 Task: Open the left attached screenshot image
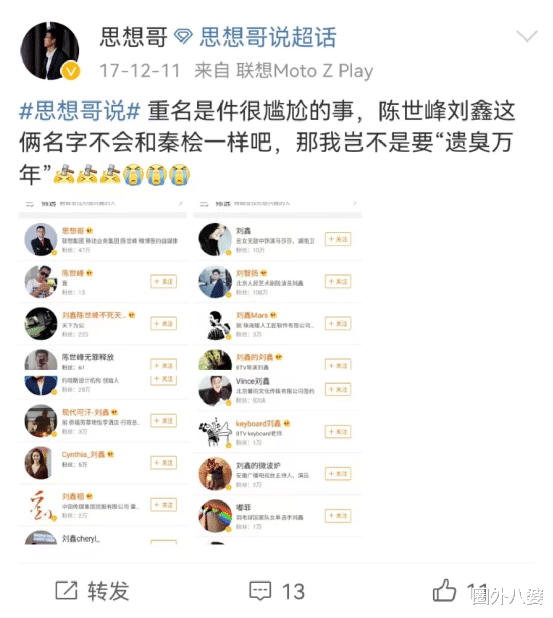103,372
